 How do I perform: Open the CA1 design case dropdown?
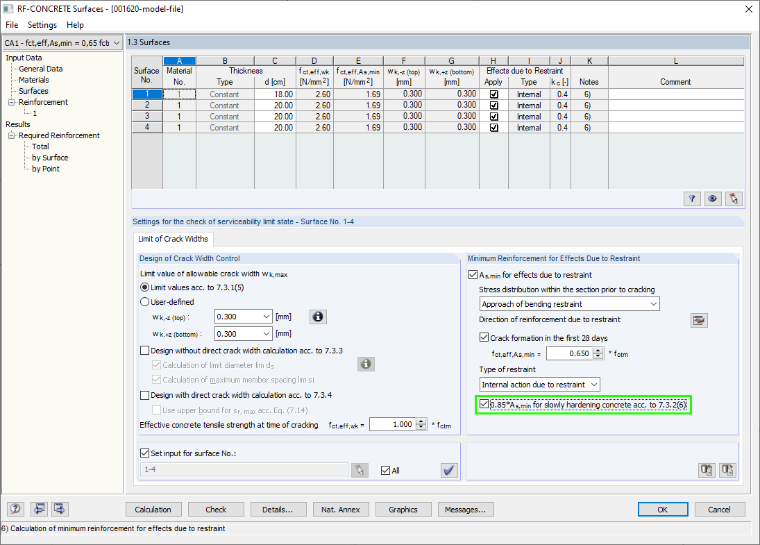(x=116, y=43)
